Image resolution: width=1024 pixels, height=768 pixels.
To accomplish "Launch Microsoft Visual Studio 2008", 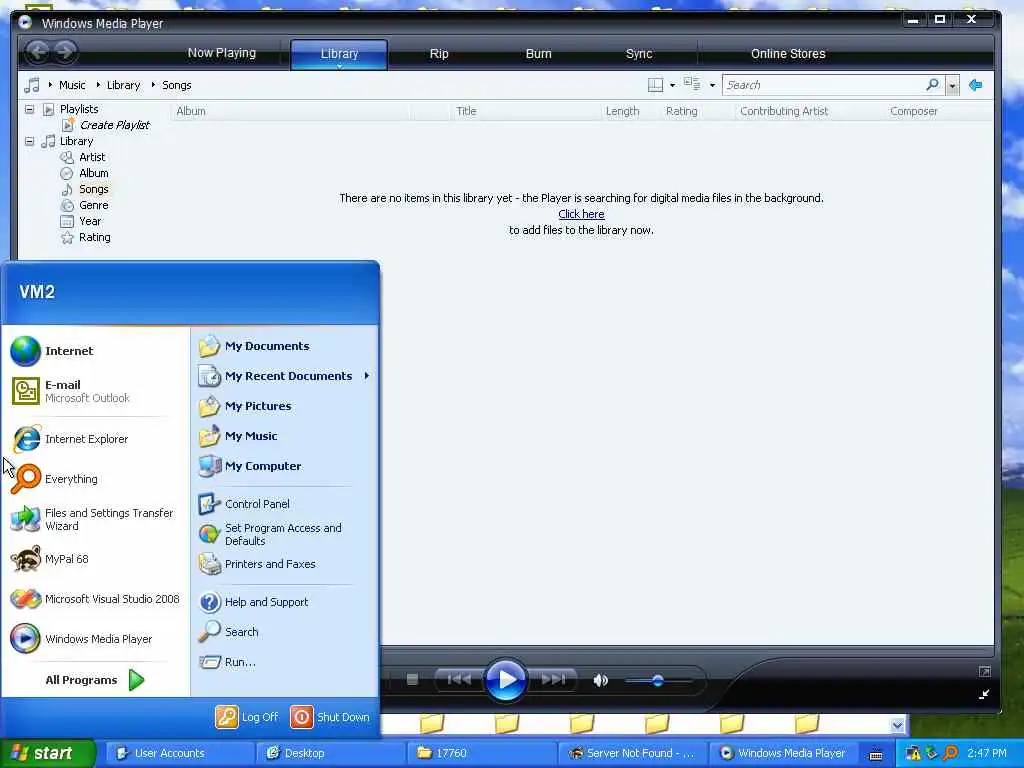I will click(x=96, y=599).
